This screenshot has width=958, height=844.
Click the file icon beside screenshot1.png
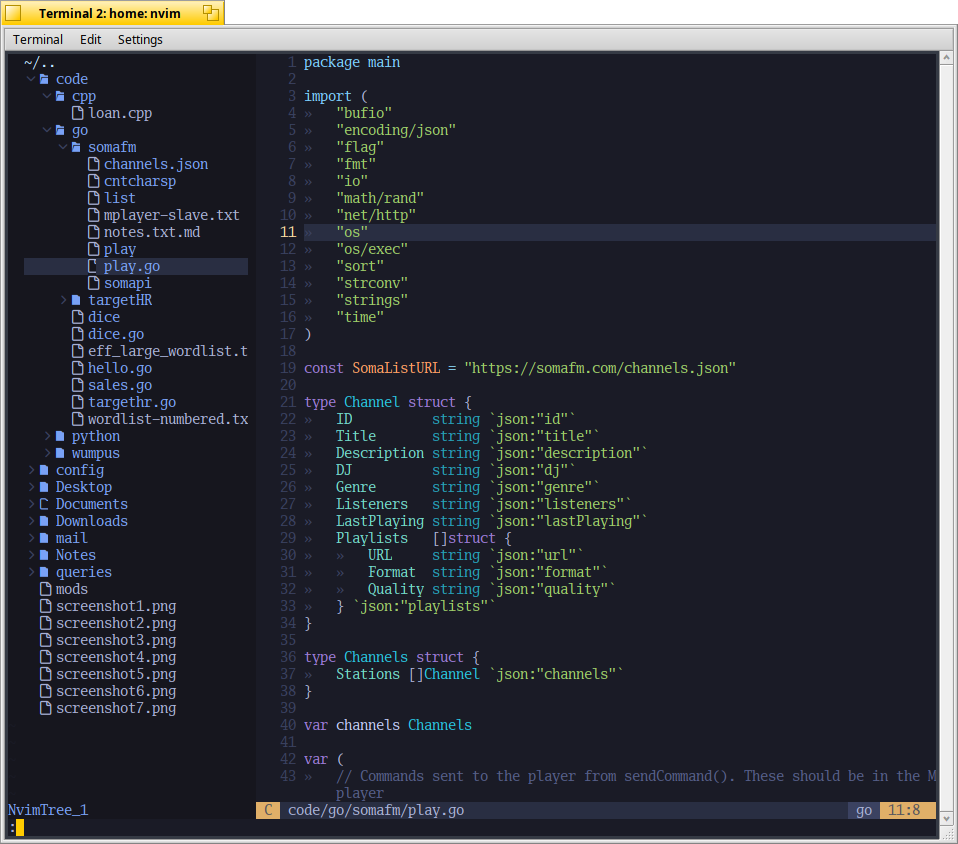click(x=45, y=606)
